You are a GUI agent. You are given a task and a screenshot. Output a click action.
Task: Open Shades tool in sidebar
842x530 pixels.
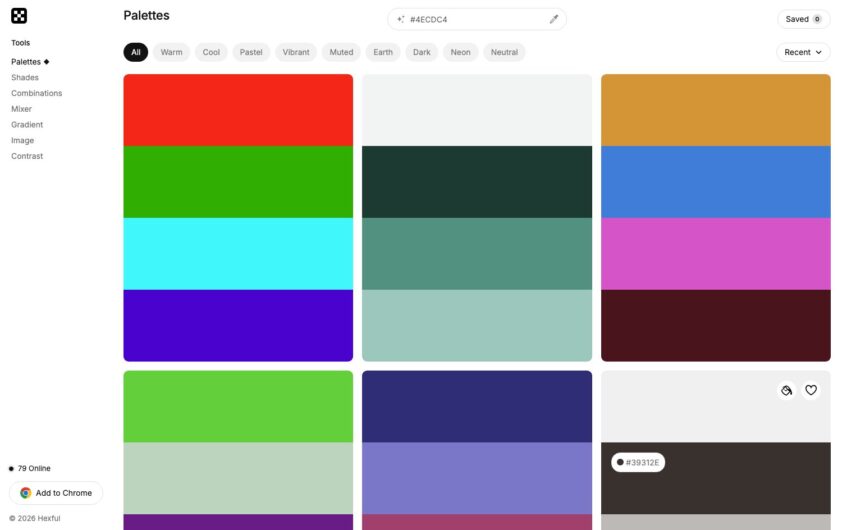pos(25,77)
